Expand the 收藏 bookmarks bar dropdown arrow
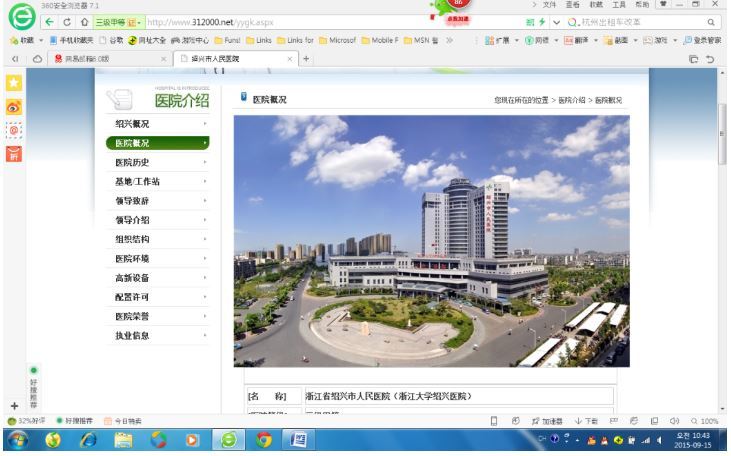Screen dimensions: 731x456 click(41, 41)
